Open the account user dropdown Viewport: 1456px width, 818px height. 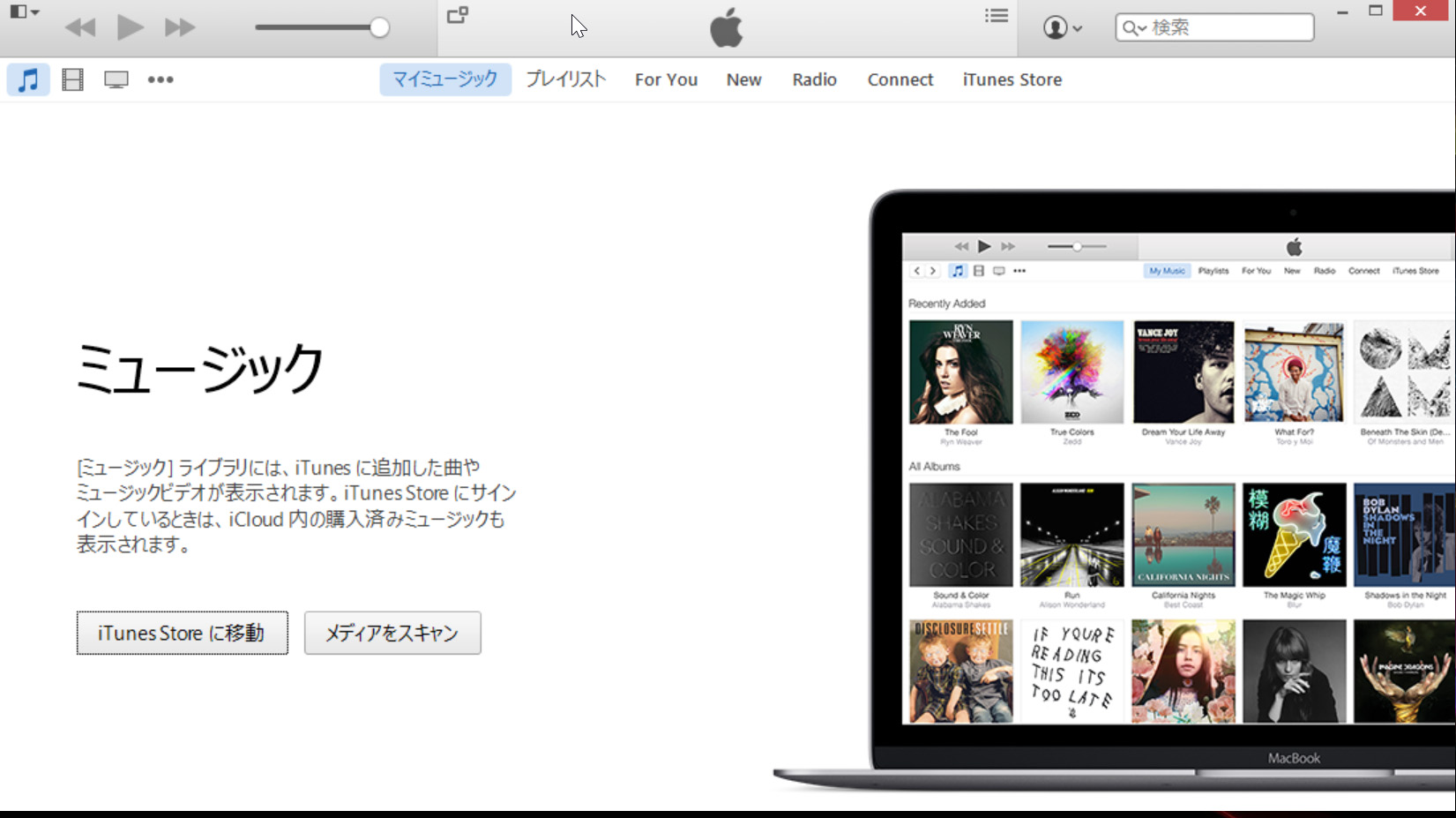pos(1063,27)
